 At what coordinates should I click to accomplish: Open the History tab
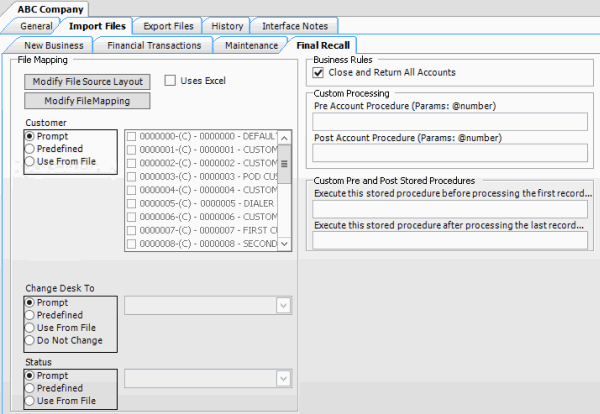point(227,26)
